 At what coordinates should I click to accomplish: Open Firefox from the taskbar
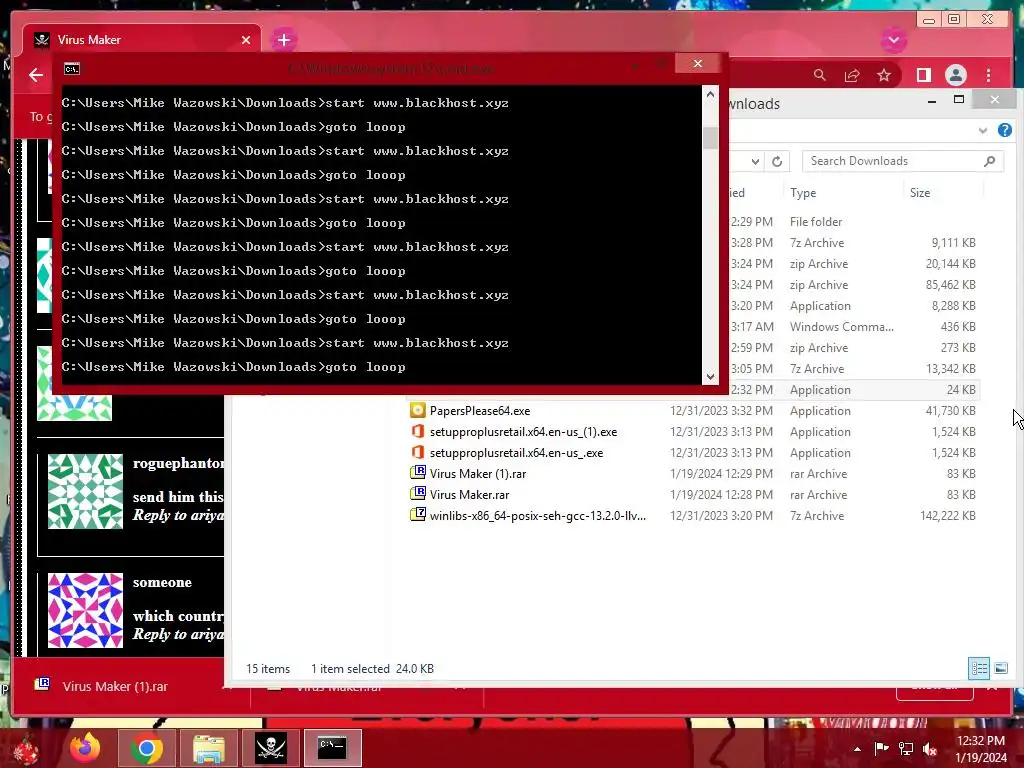click(86, 748)
